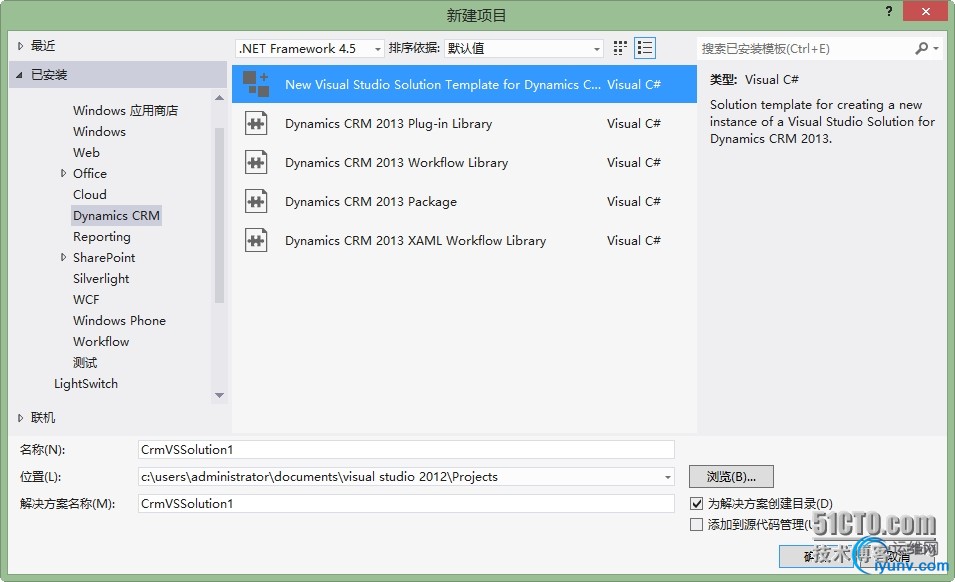Select the WCF category

tap(86, 300)
